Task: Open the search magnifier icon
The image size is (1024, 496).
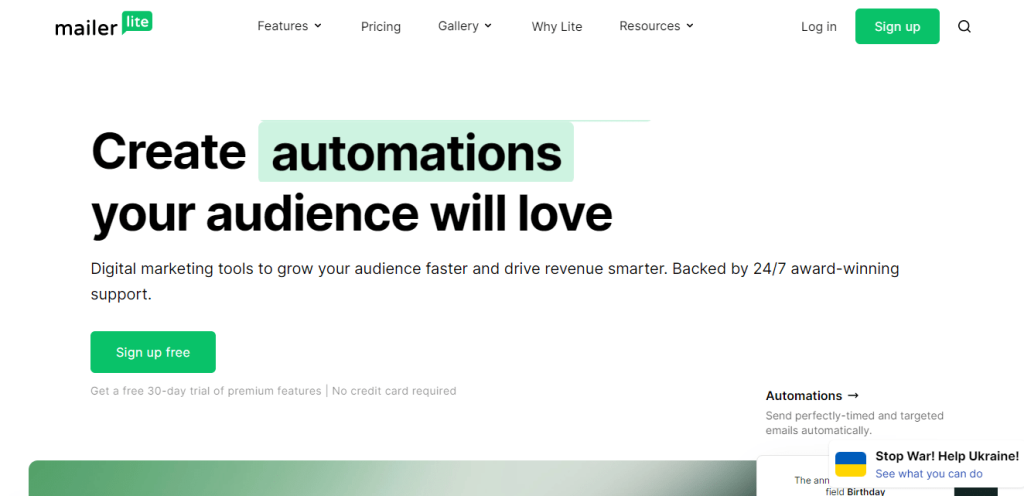Action: click(964, 27)
